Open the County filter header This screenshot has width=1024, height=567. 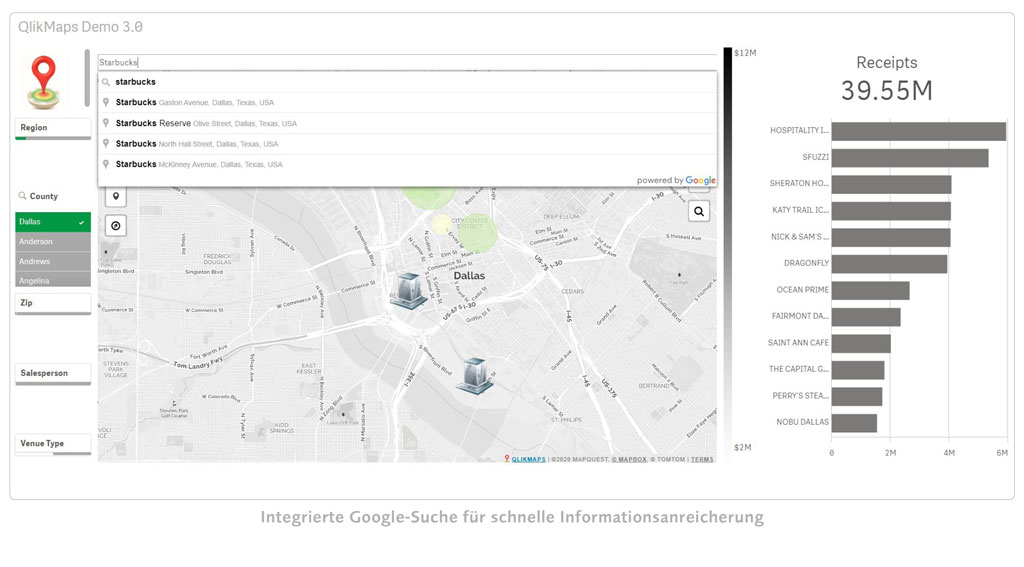44,196
